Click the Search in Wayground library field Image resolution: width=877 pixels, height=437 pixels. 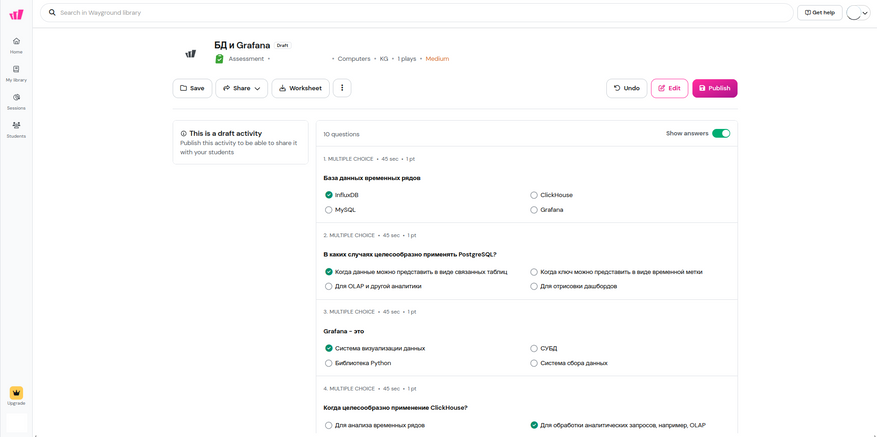click(x=420, y=13)
